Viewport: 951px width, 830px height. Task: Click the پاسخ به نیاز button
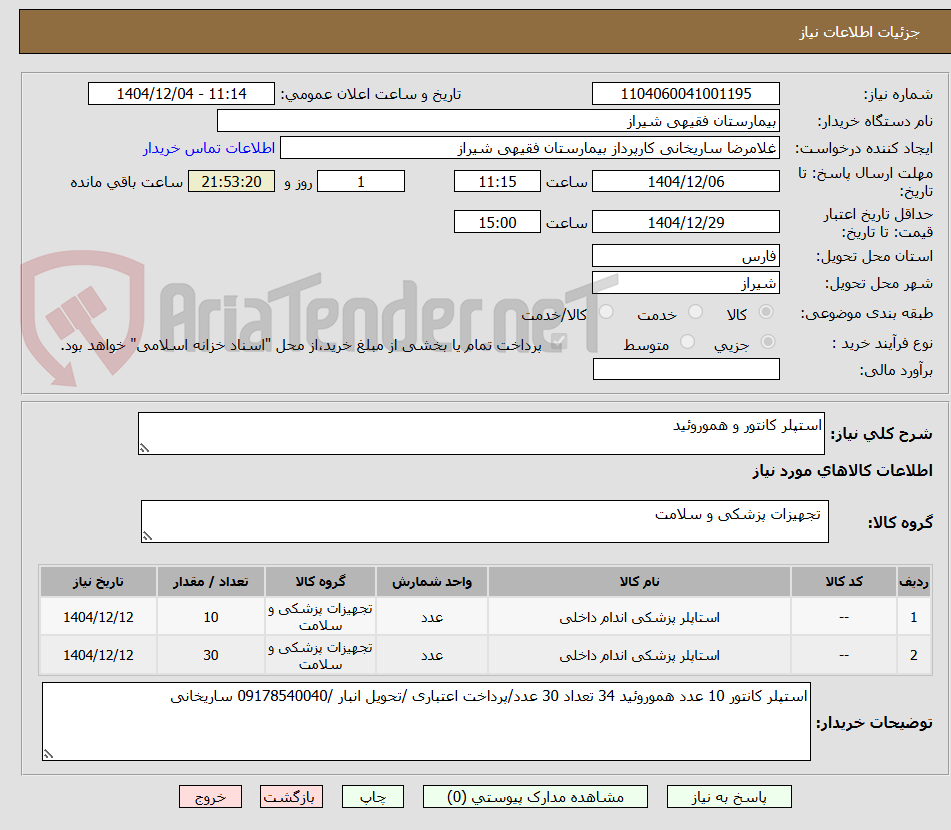729,797
